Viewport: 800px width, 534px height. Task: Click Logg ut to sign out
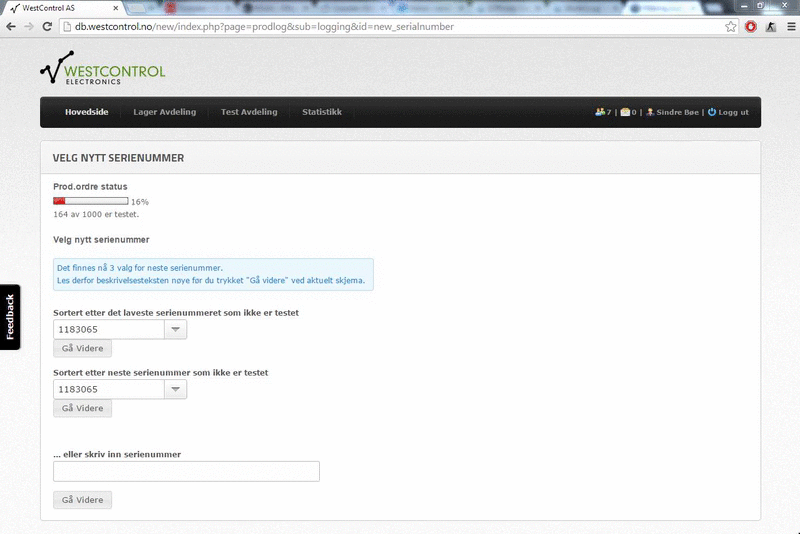[728, 112]
